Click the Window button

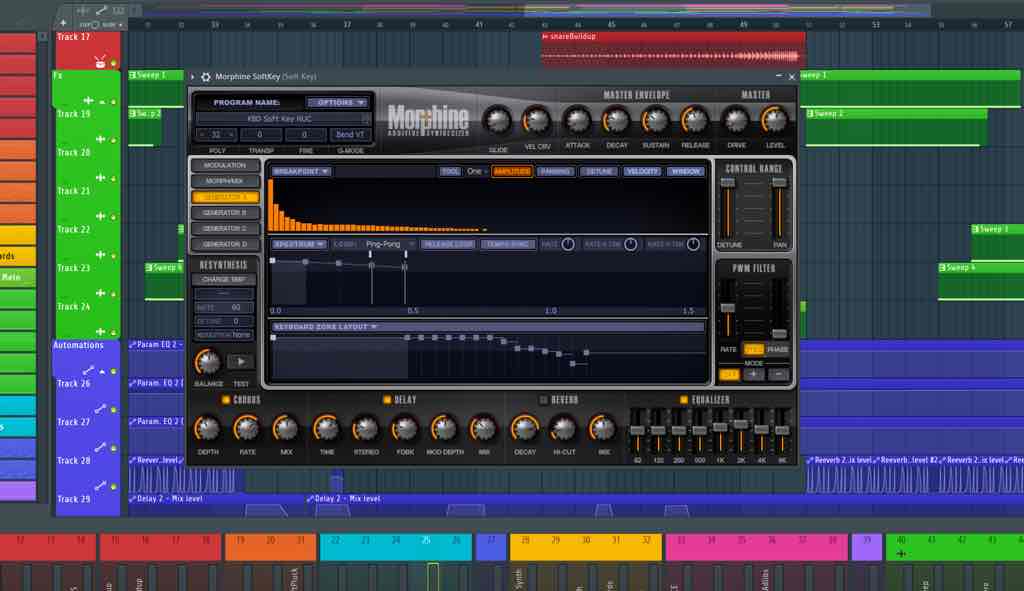click(x=685, y=171)
